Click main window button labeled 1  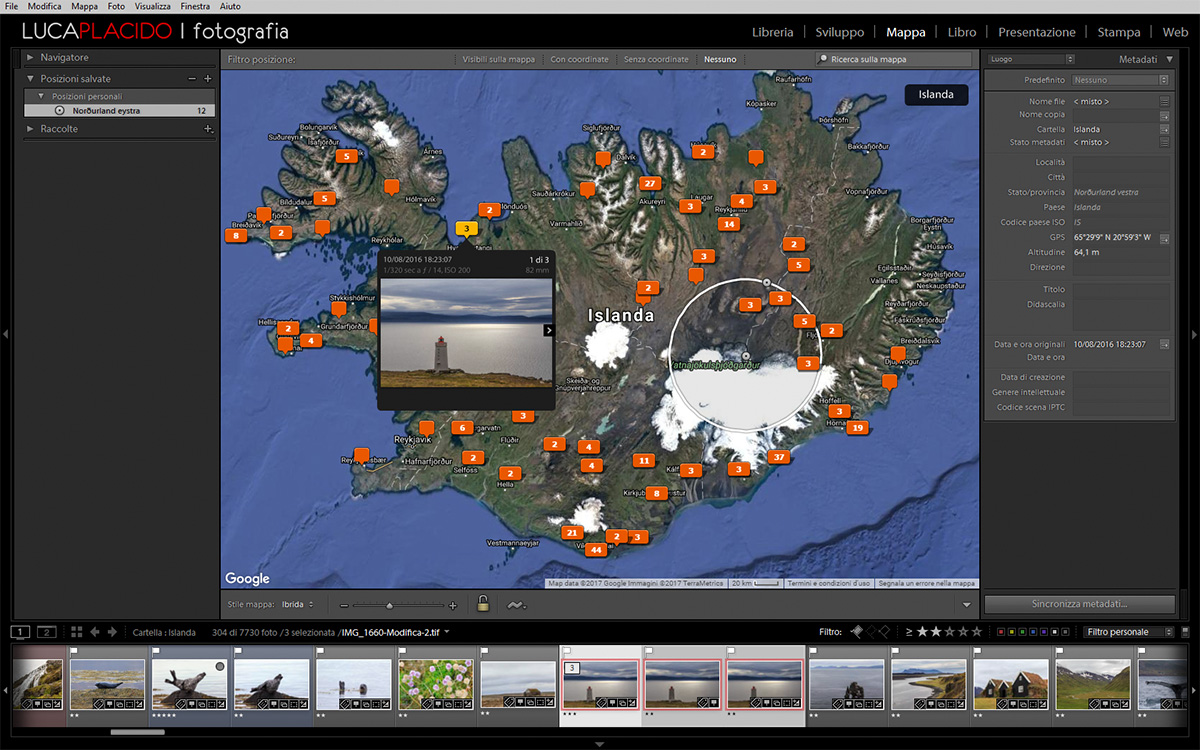[x=22, y=632]
